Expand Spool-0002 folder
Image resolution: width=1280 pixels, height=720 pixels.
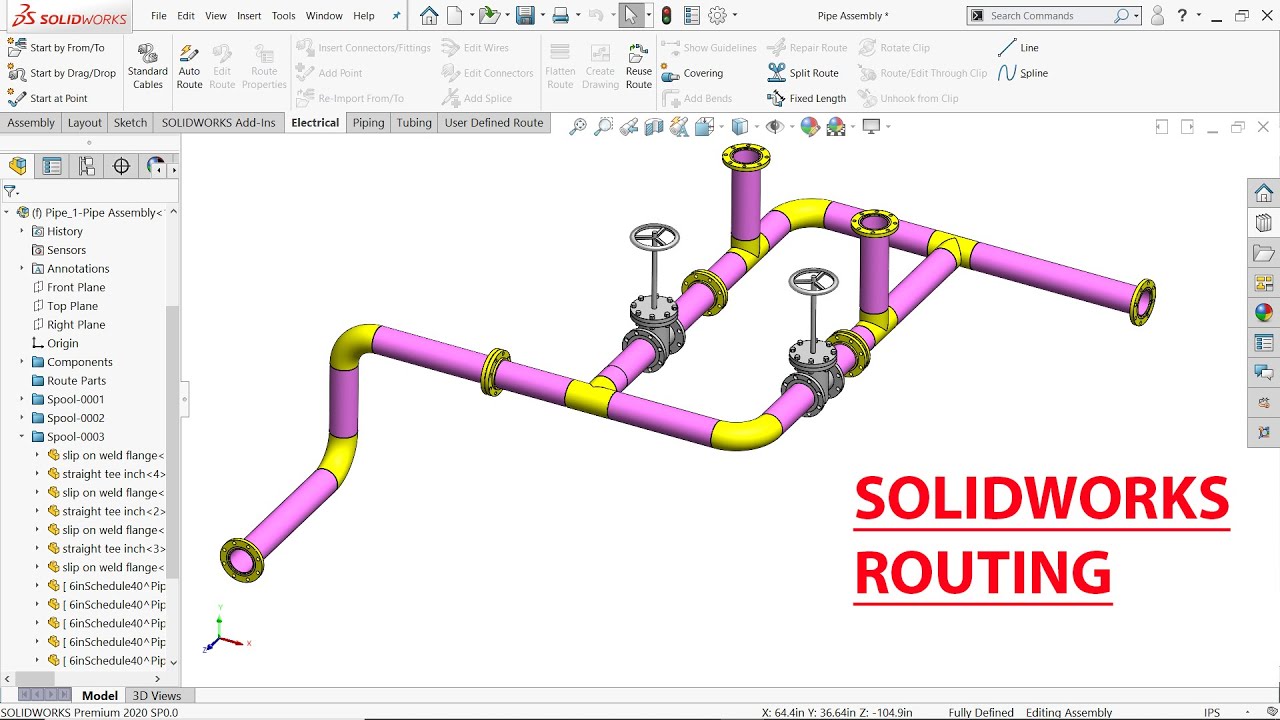click(21, 418)
